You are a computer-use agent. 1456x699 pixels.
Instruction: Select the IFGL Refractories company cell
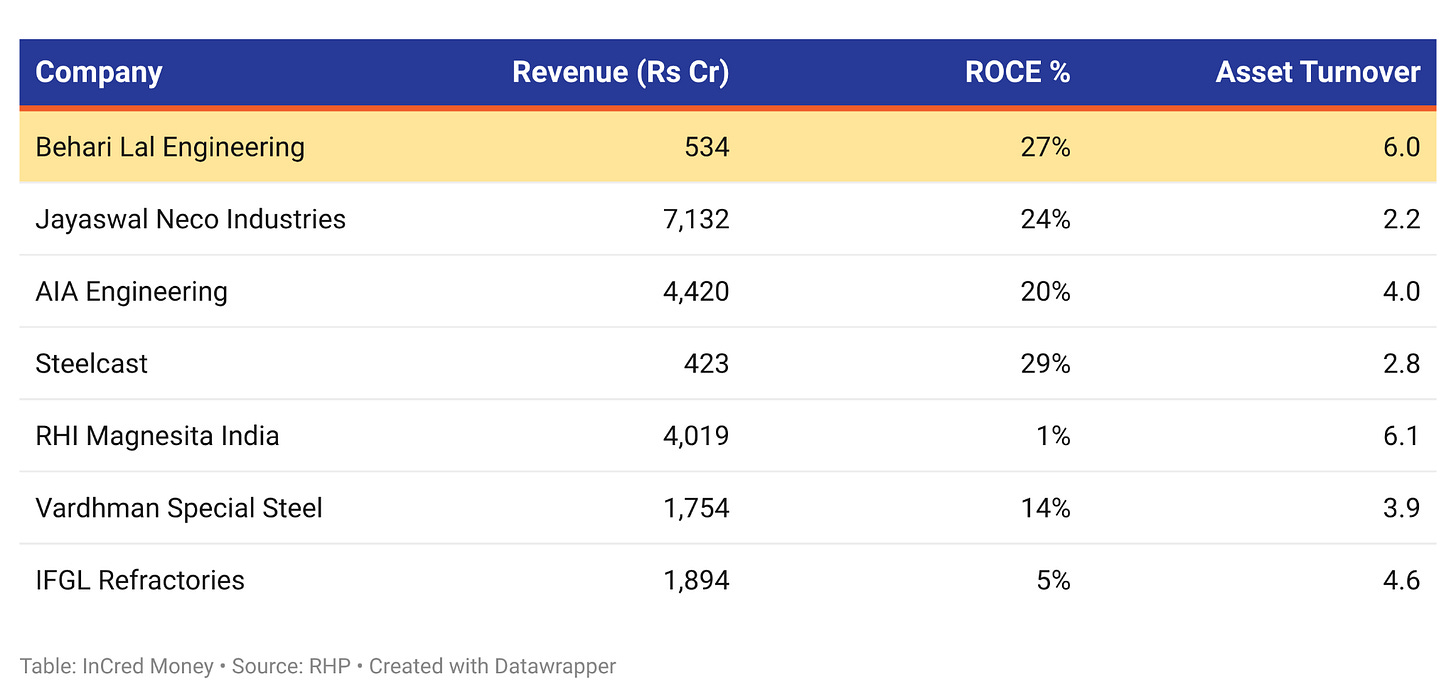click(140, 580)
